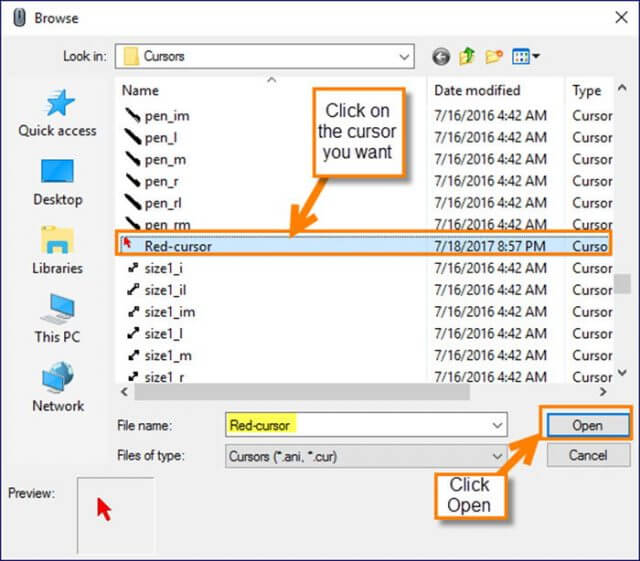Image resolution: width=640 pixels, height=561 pixels.
Task: Expand the File name dropdown arrow
Action: 497,425
